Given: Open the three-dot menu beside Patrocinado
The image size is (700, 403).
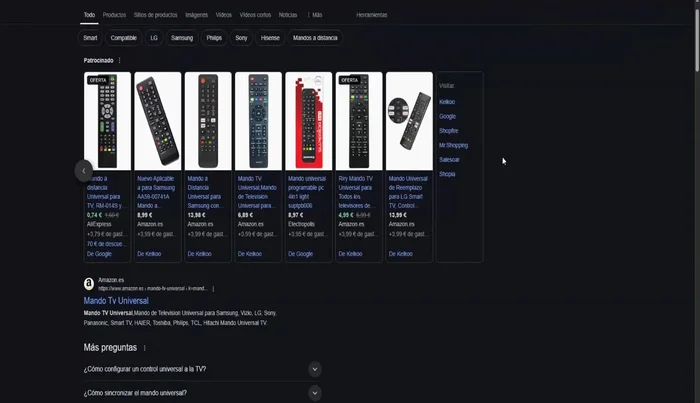Looking at the screenshot, I should [119, 61].
